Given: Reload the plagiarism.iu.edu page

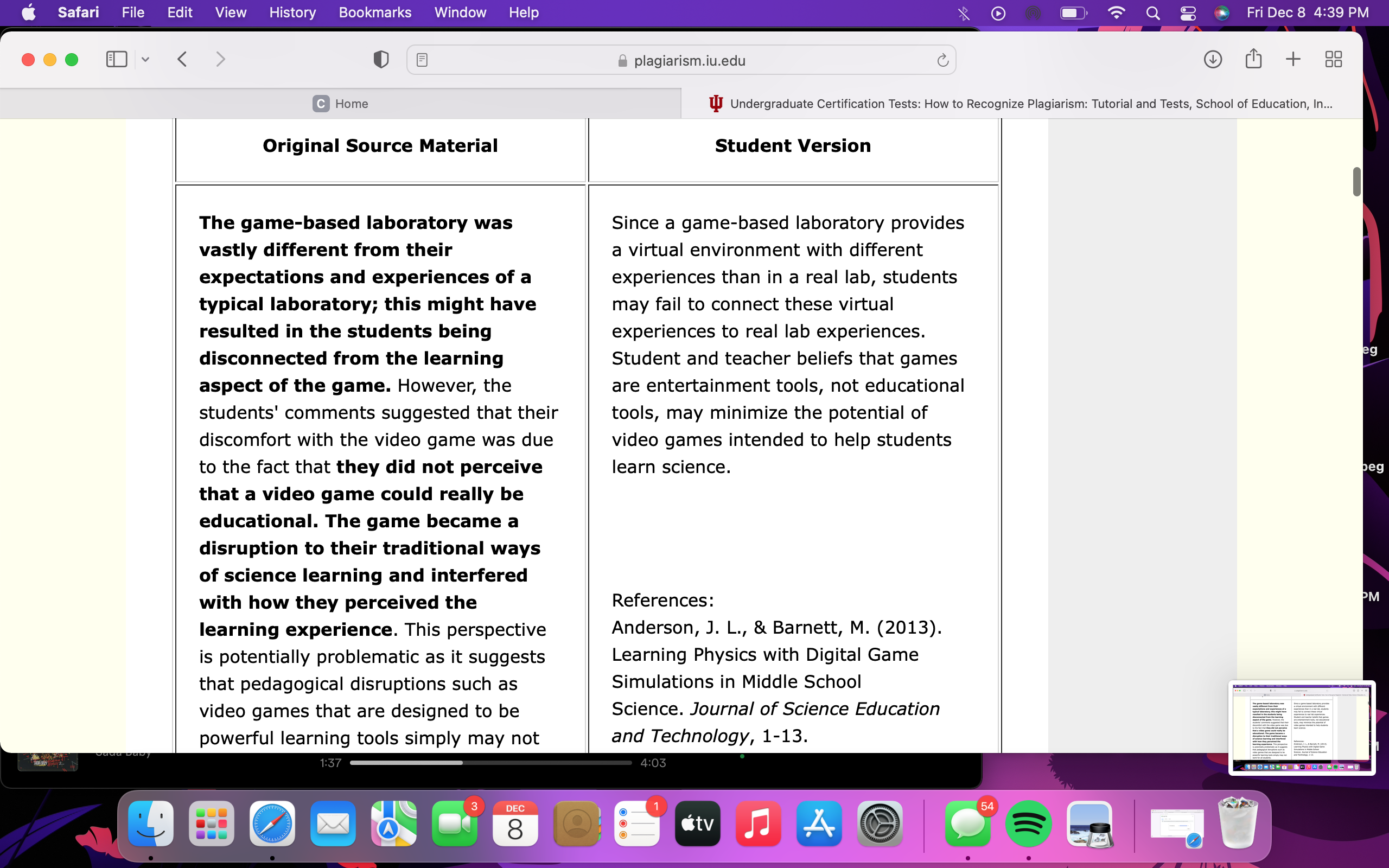Looking at the screenshot, I should pyautogui.click(x=942, y=60).
